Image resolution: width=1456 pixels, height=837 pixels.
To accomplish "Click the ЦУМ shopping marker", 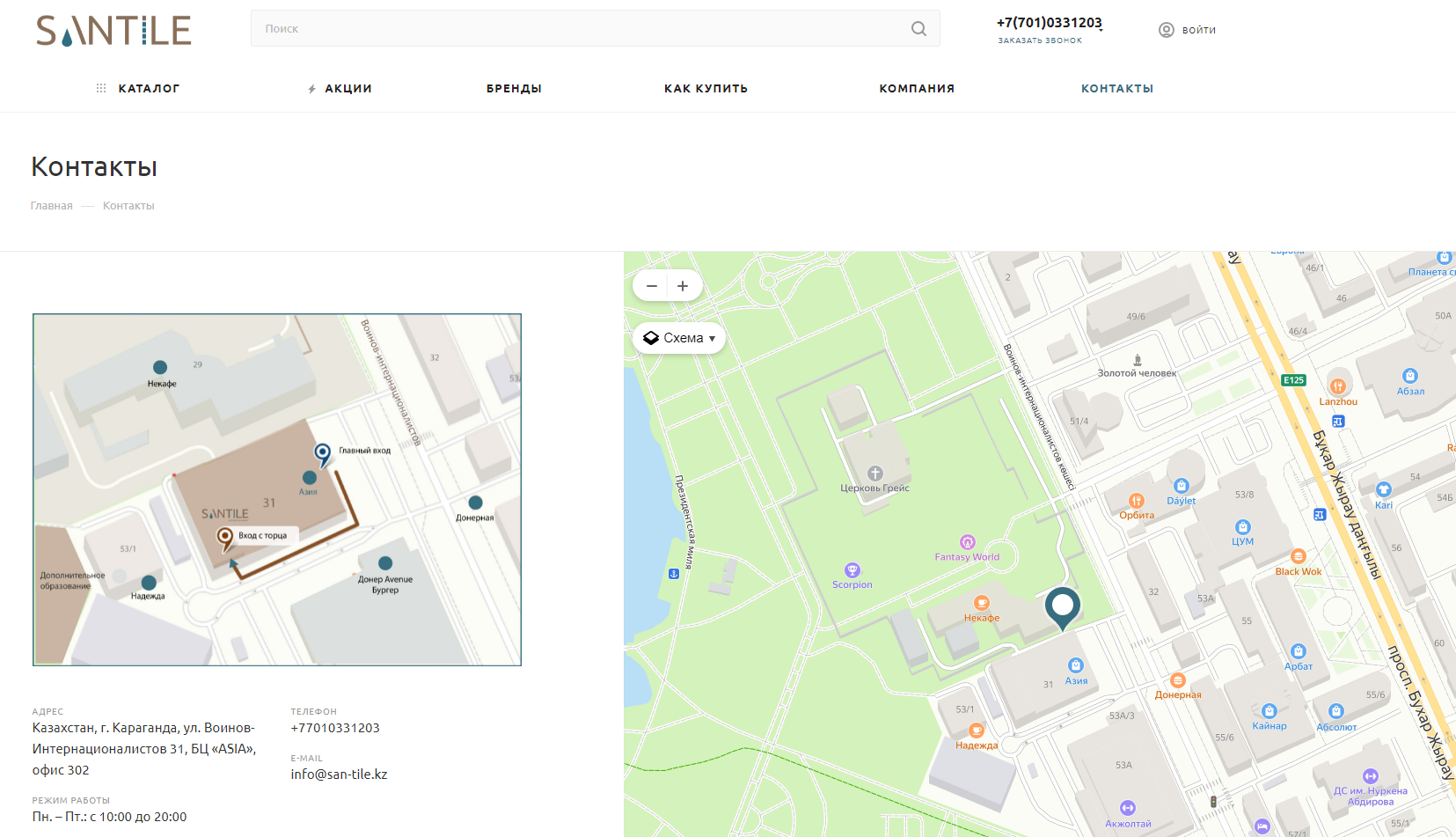I will pos(1243,527).
